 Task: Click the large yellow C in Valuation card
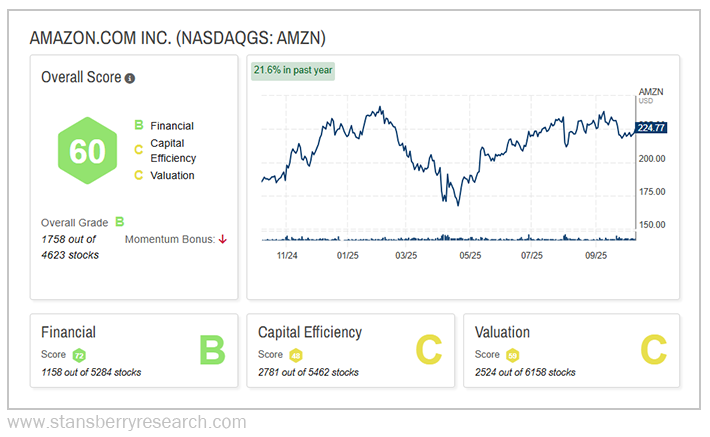point(653,350)
